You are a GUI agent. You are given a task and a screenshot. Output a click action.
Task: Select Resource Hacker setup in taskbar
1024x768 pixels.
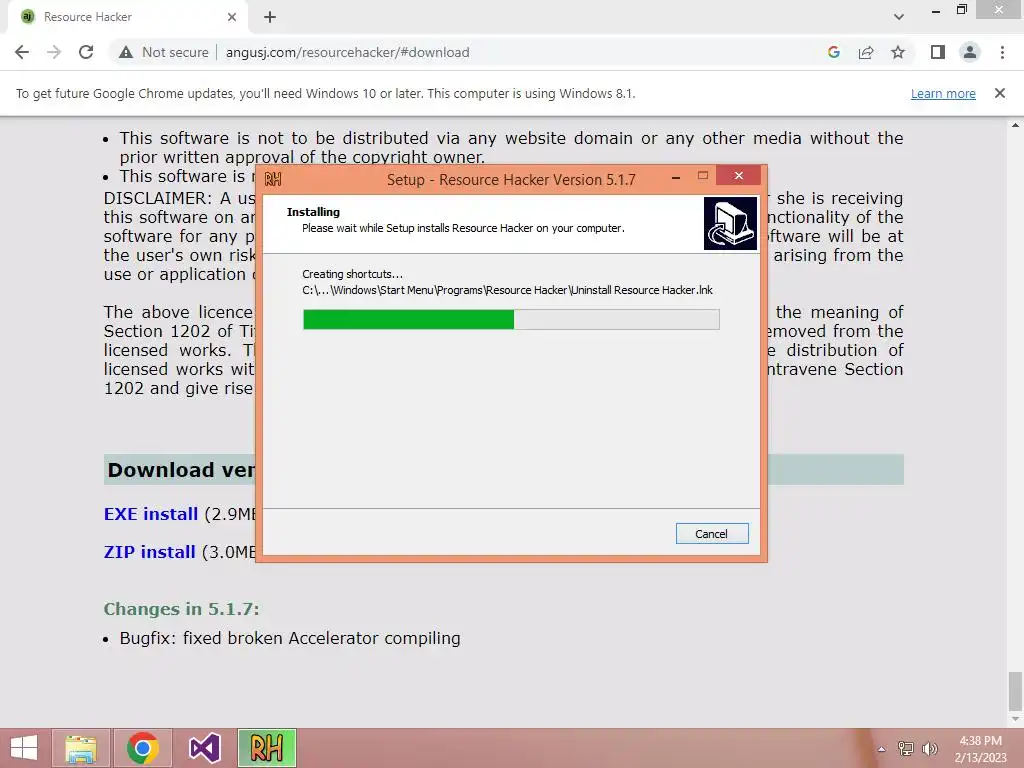[x=267, y=748]
